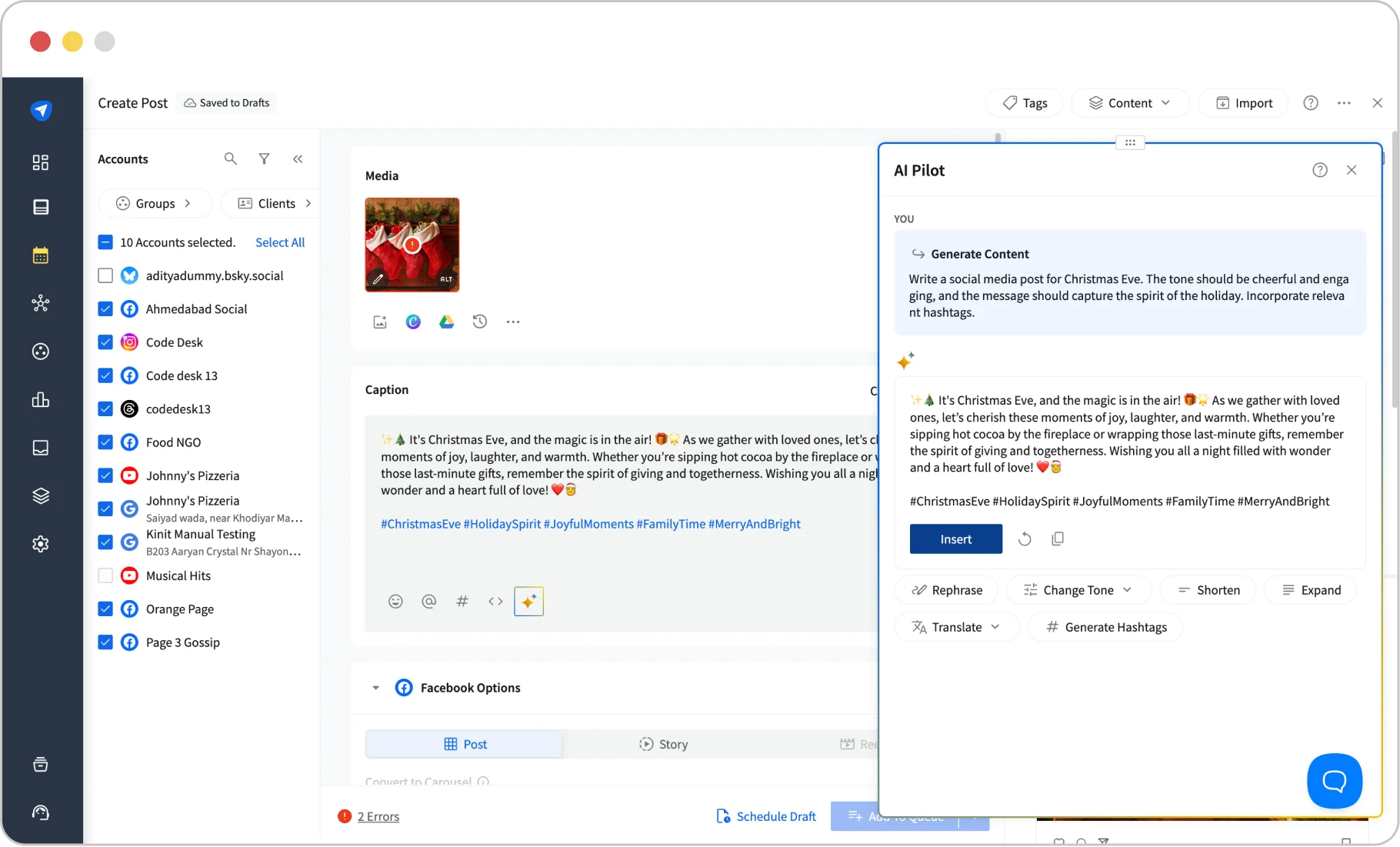
Task: Open the Analytics bar-chart icon in the sidebar
Action: [40, 399]
